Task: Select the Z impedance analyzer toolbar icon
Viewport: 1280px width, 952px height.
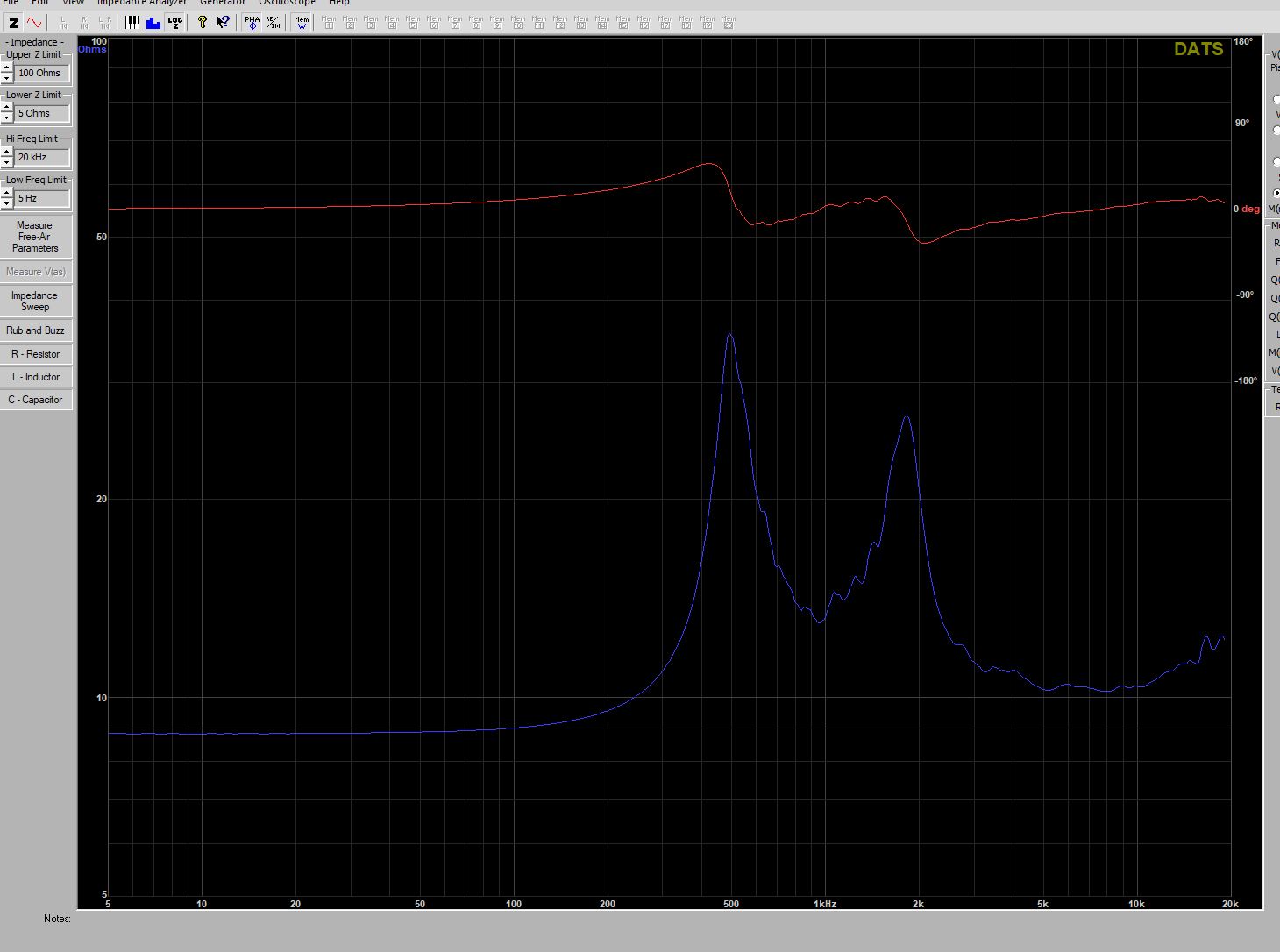Action: pos(13,23)
